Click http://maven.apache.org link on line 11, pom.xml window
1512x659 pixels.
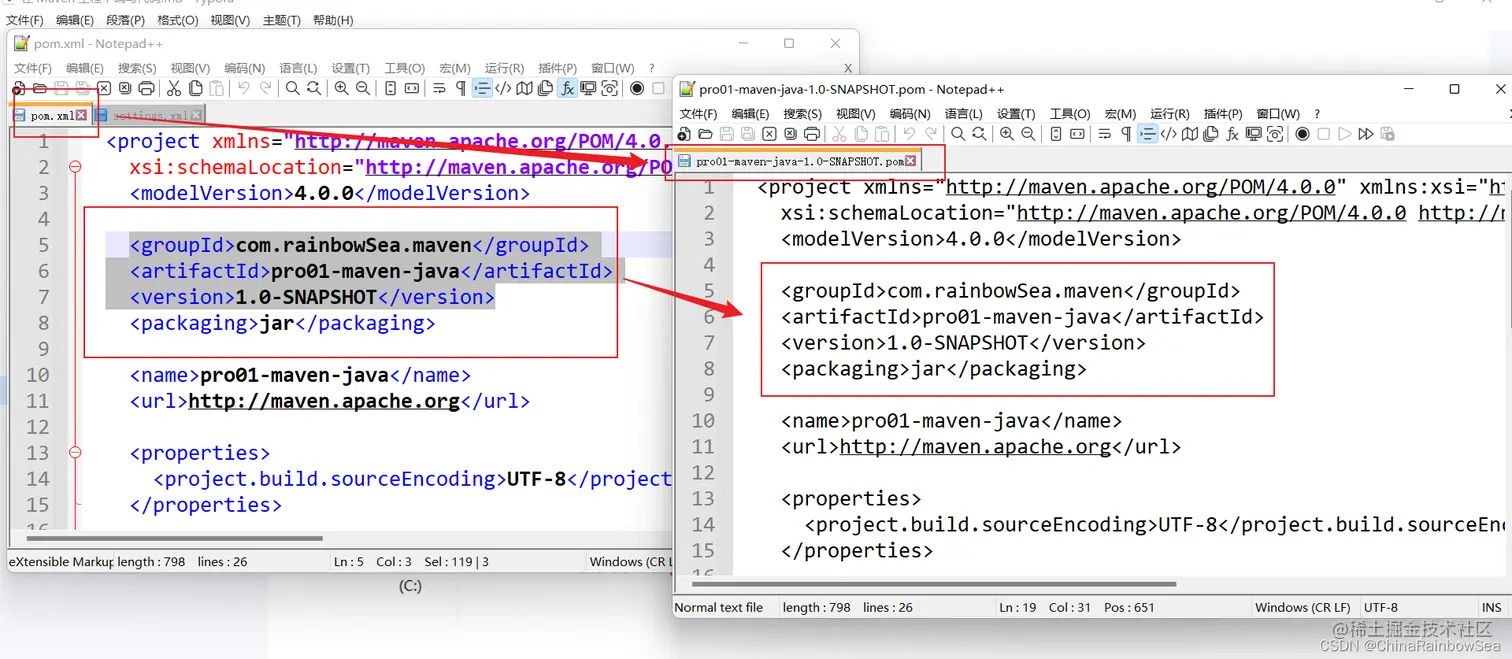(324, 401)
